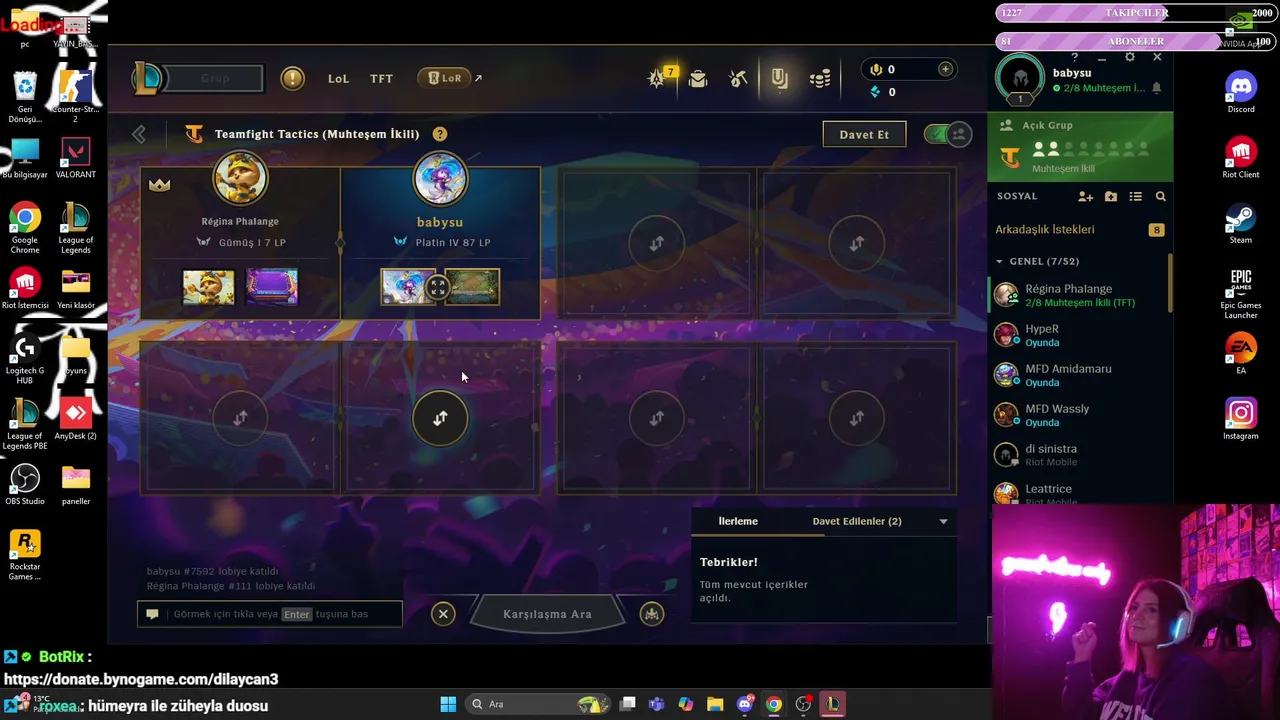Viewport: 1280px width, 720px height.
Task: Click the chat input field in the lobby
Action: [270, 614]
